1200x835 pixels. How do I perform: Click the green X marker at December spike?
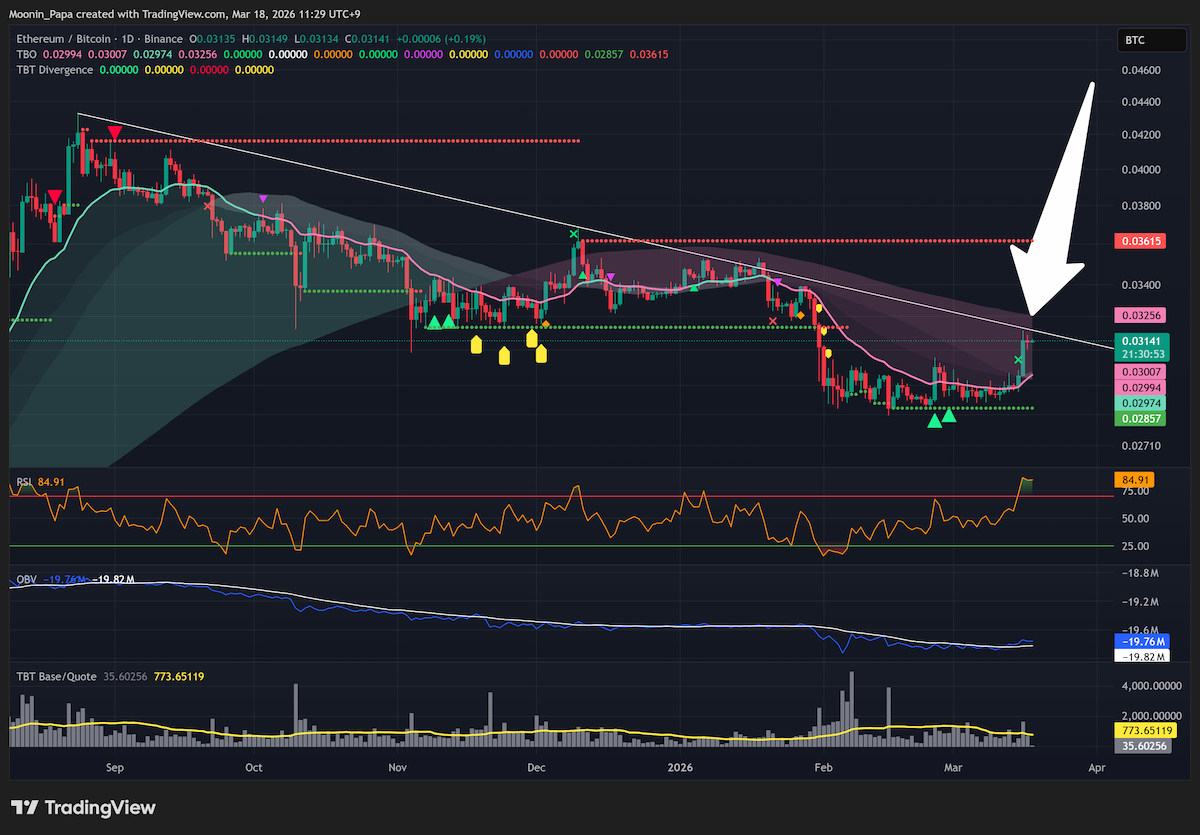[x=574, y=235]
